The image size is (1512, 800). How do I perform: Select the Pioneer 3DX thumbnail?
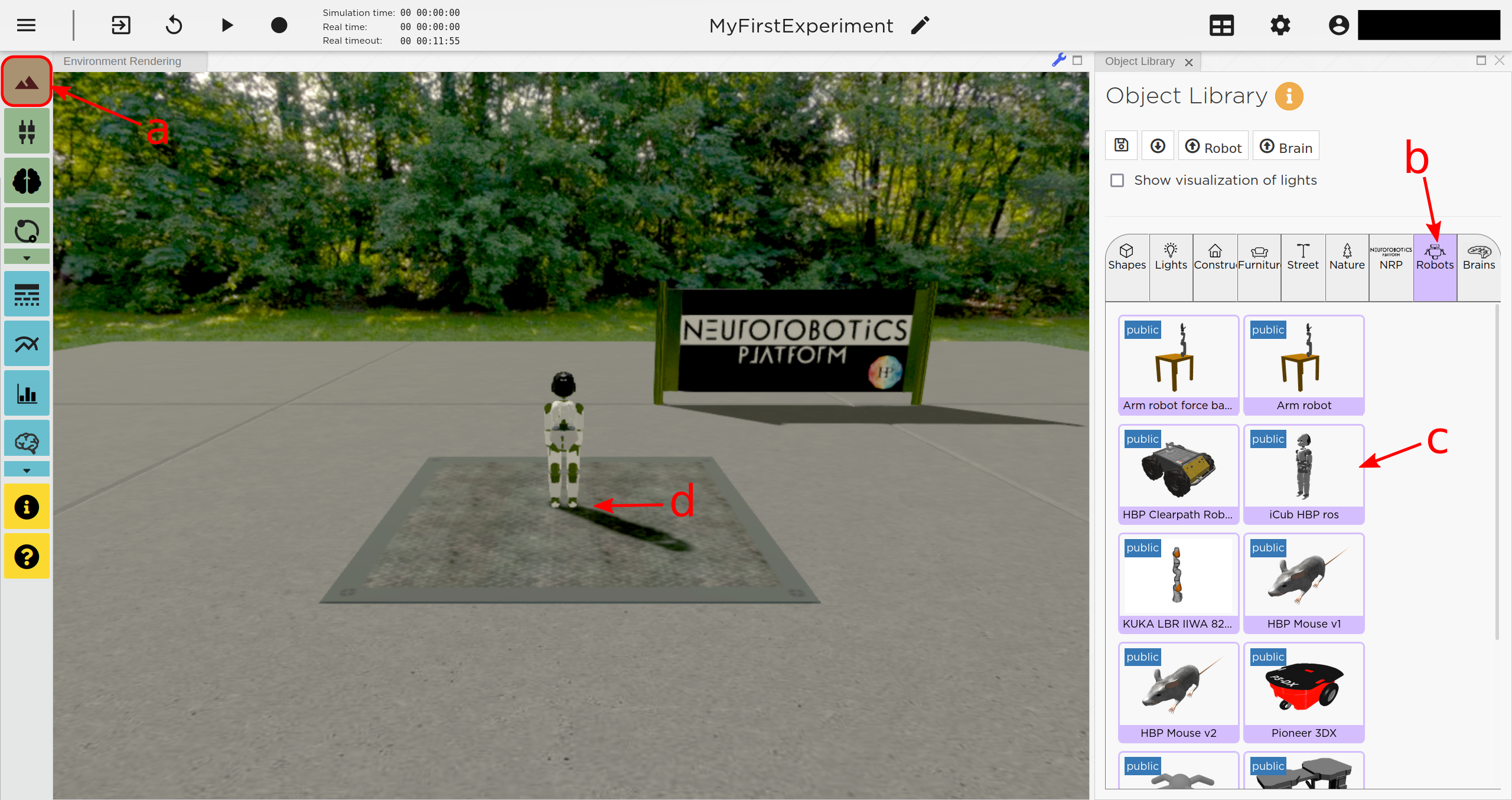[x=1304, y=693]
